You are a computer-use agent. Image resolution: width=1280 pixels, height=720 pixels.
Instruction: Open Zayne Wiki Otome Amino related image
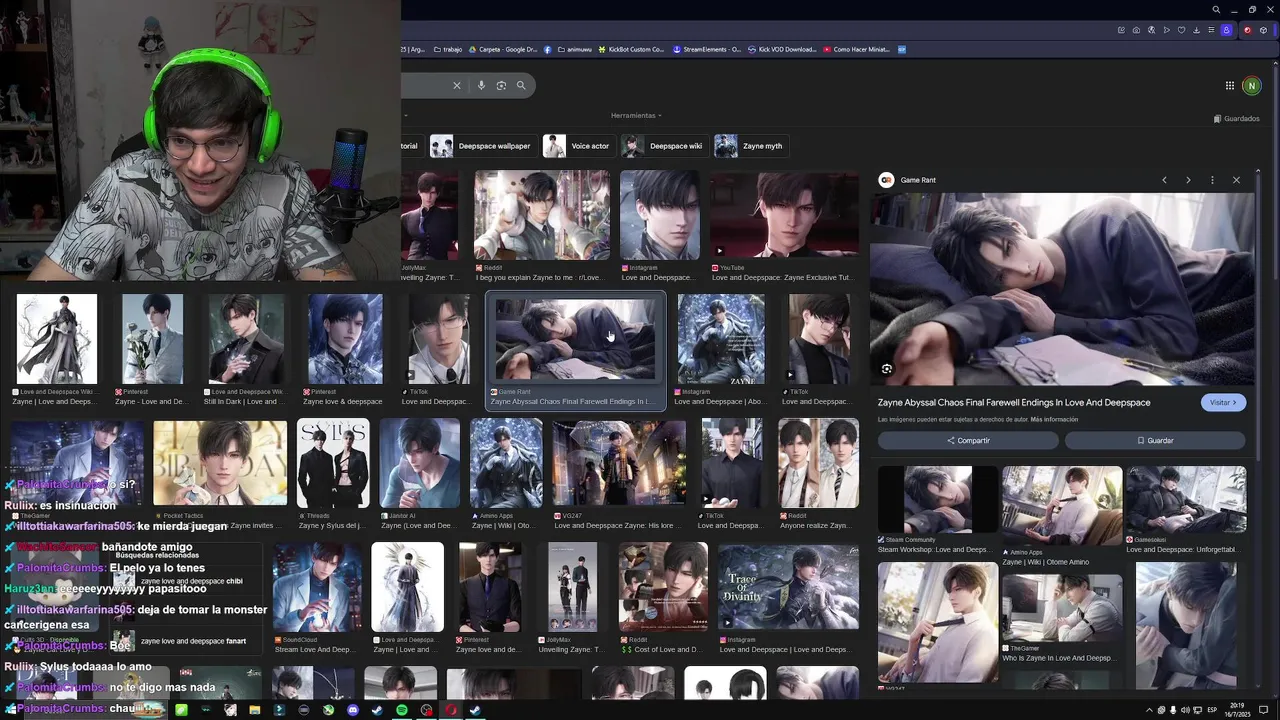pyautogui.click(x=1061, y=505)
